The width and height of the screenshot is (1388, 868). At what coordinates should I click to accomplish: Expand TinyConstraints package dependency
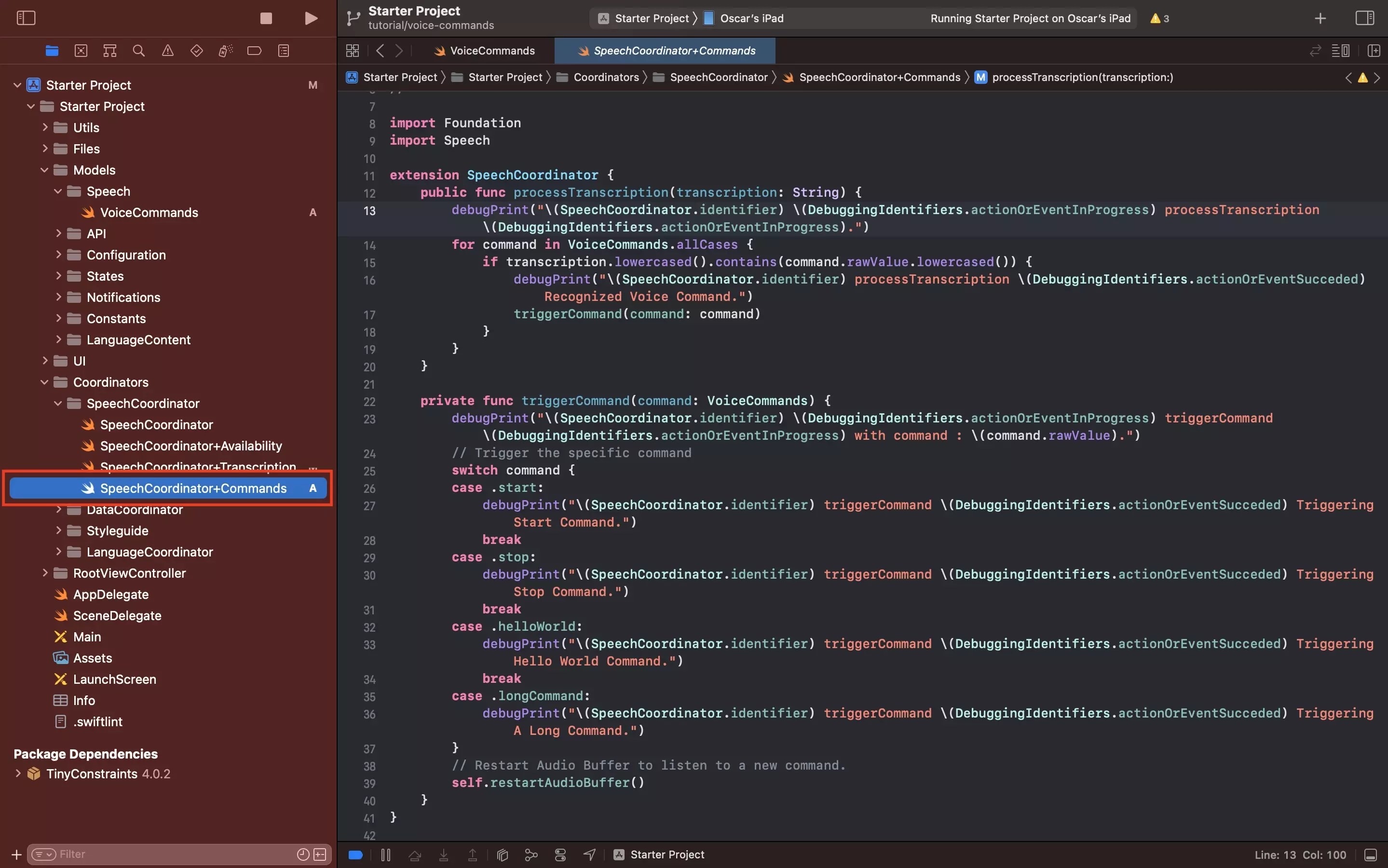tap(18, 773)
